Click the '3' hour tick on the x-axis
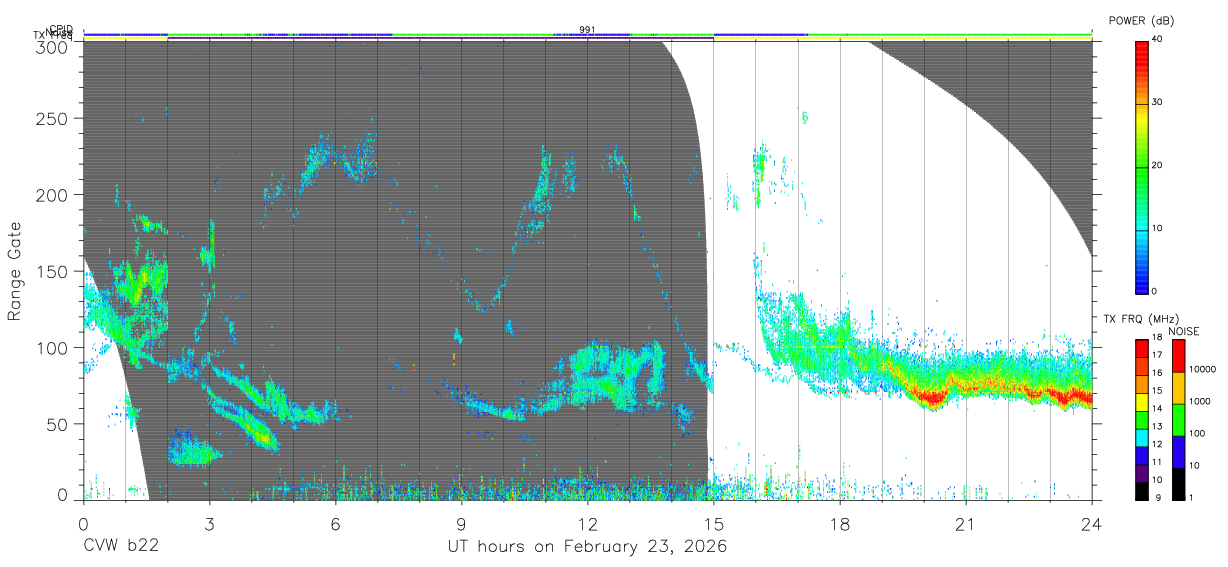Image resolution: width=1228 pixels, height=567 pixels. coord(209,523)
